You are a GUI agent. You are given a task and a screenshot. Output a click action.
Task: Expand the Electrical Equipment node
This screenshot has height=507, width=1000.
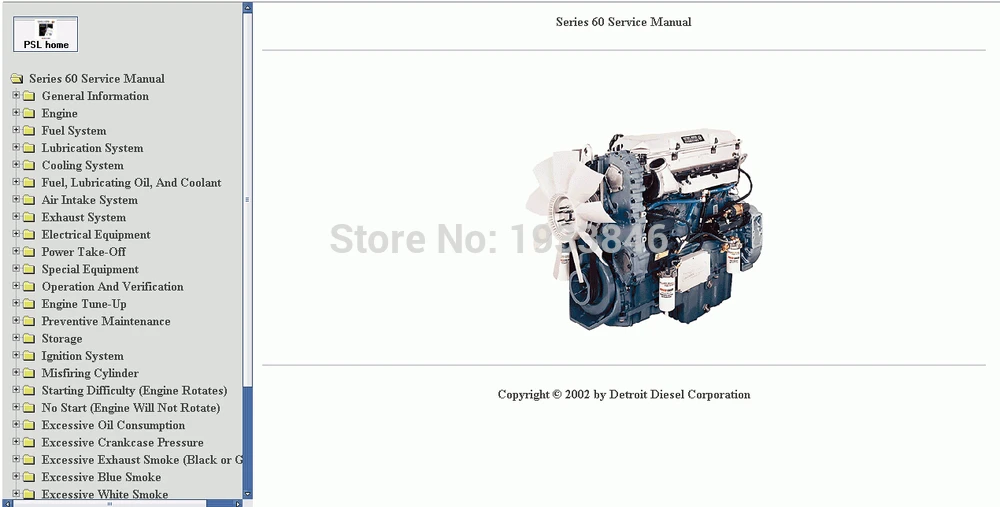point(16,233)
